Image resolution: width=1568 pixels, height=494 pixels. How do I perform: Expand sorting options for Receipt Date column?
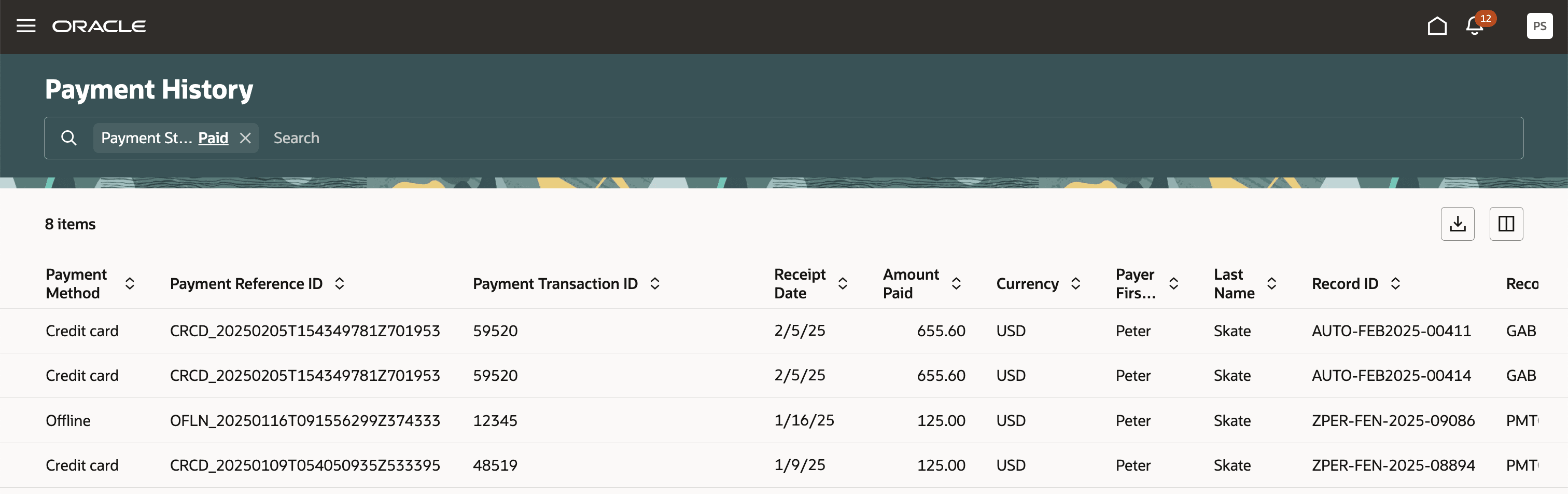coord(843,283)
